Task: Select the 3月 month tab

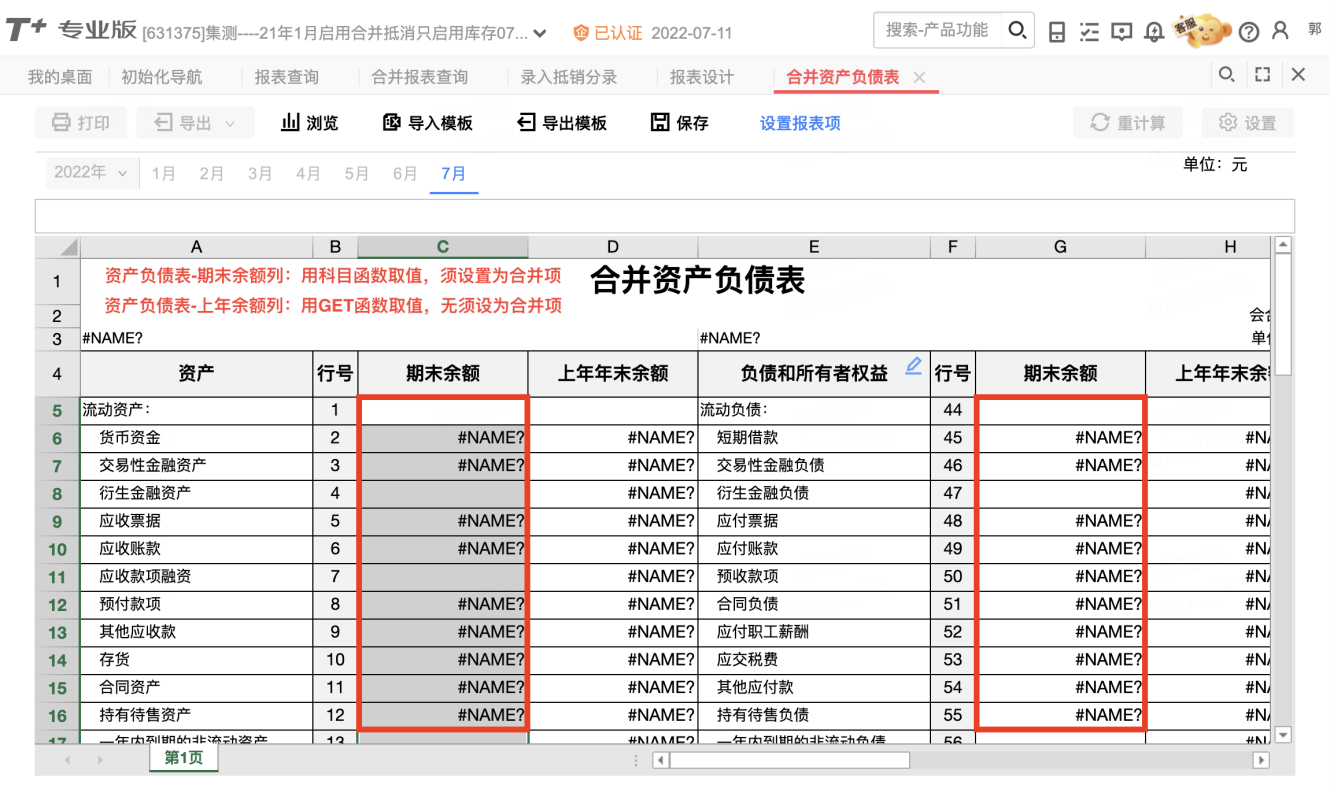Action: pos(260,174)
